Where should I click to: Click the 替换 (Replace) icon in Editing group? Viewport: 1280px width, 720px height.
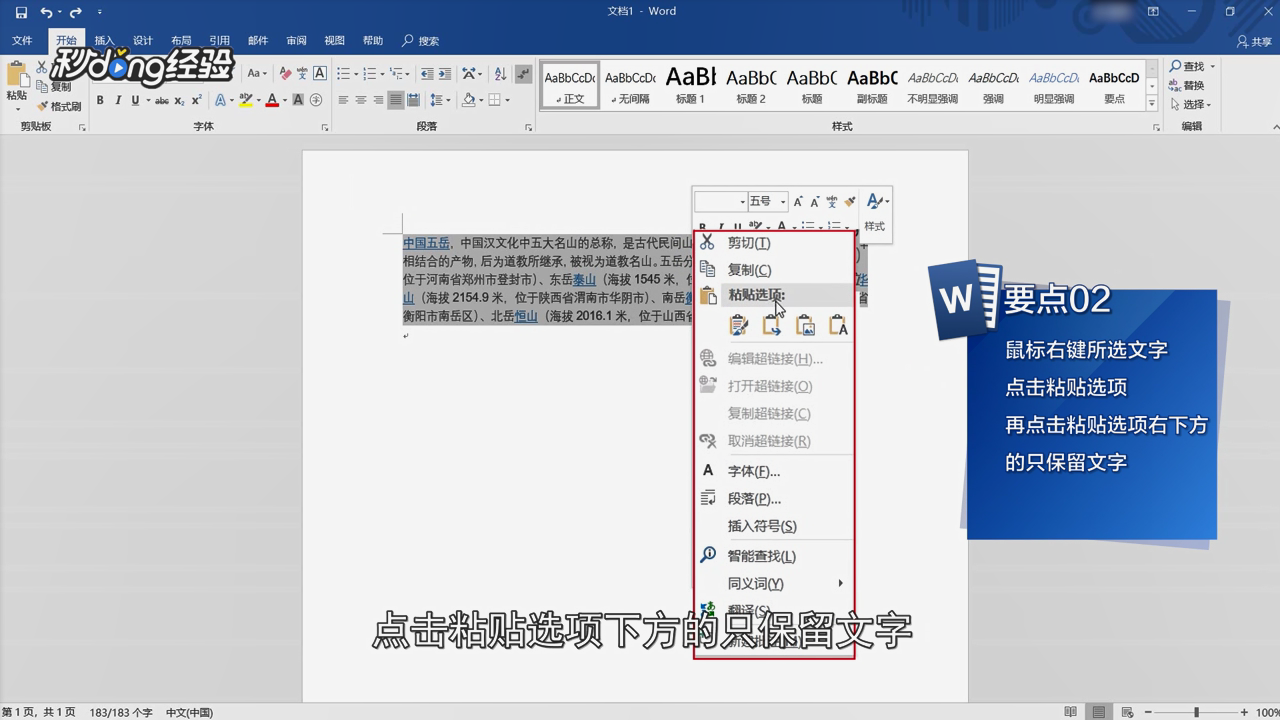[x=1177, y=84]
